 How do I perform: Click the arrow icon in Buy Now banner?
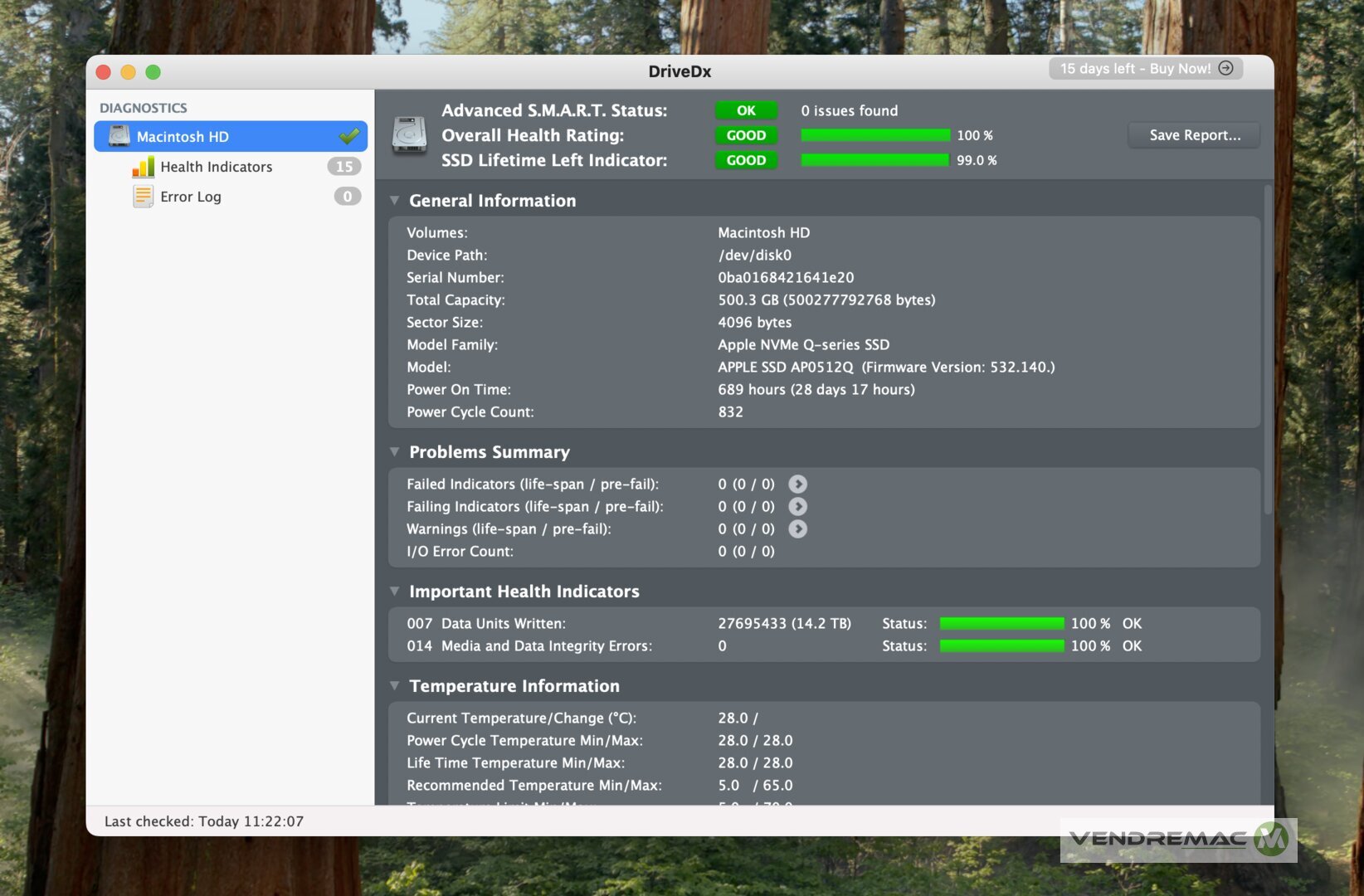tap(1225, 68)
